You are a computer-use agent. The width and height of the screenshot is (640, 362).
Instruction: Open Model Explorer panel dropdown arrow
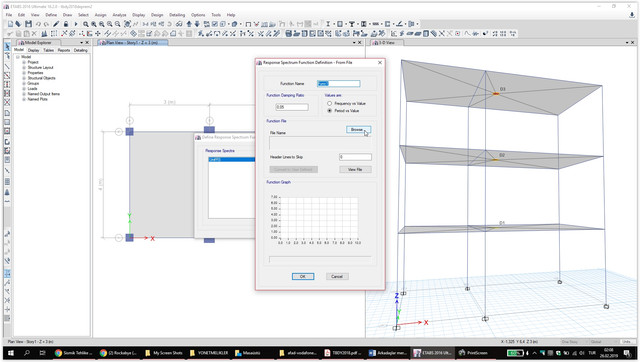tap(81, 42)
